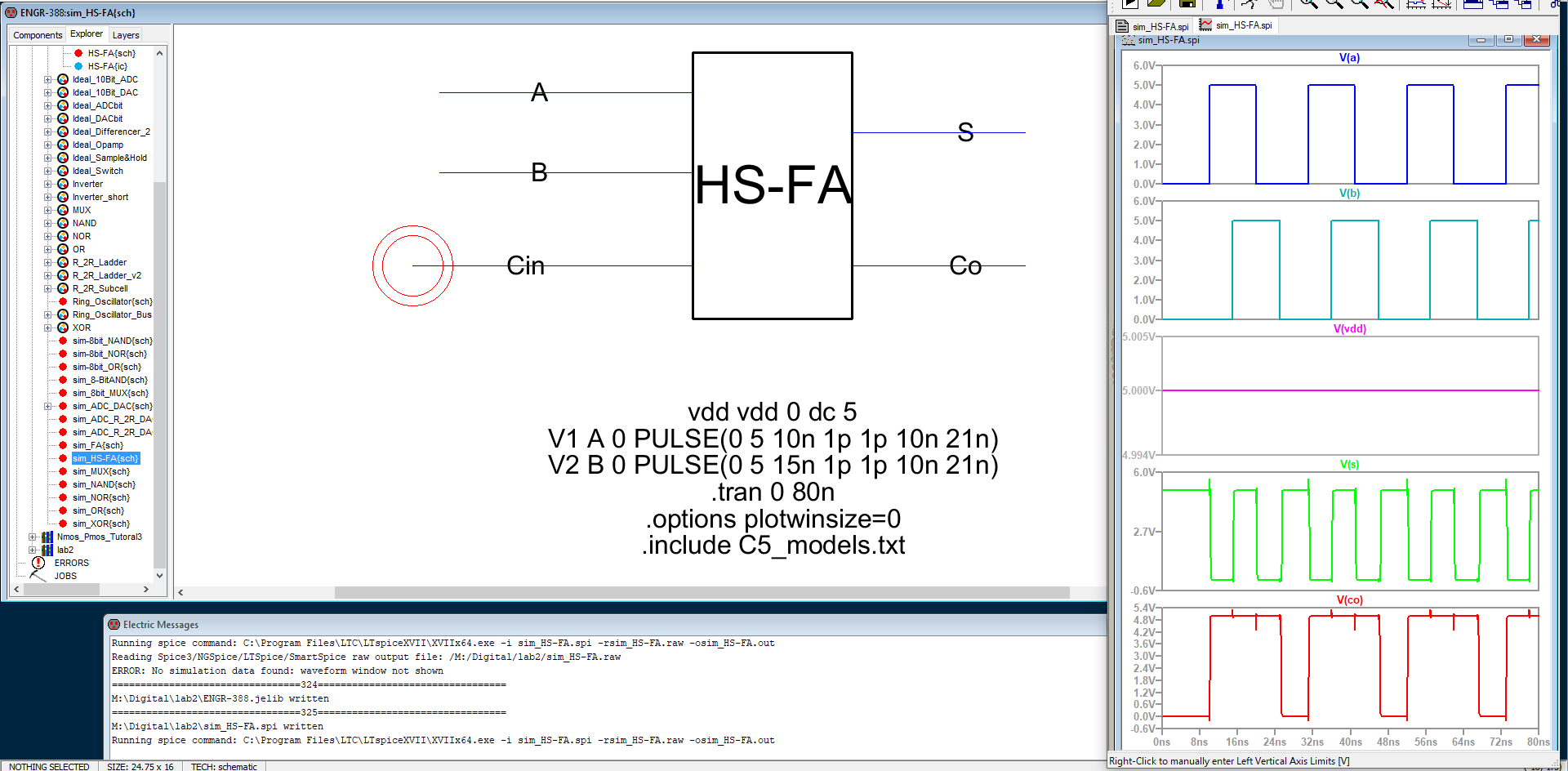Select sim_HS-FA{sch} in the explorer tree
This screenshot has width=1568, height=771.
(105, 458)
